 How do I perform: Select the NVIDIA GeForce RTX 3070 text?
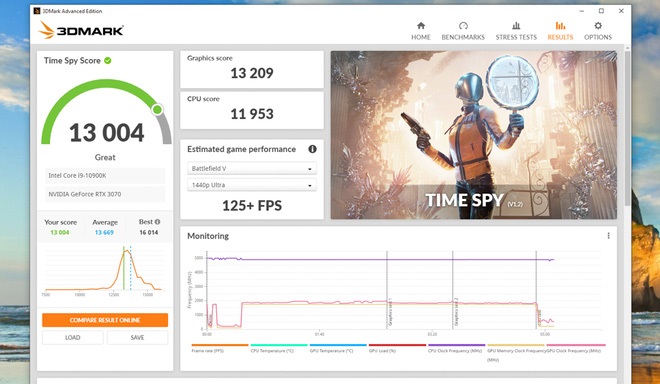[x=85, y=194]
